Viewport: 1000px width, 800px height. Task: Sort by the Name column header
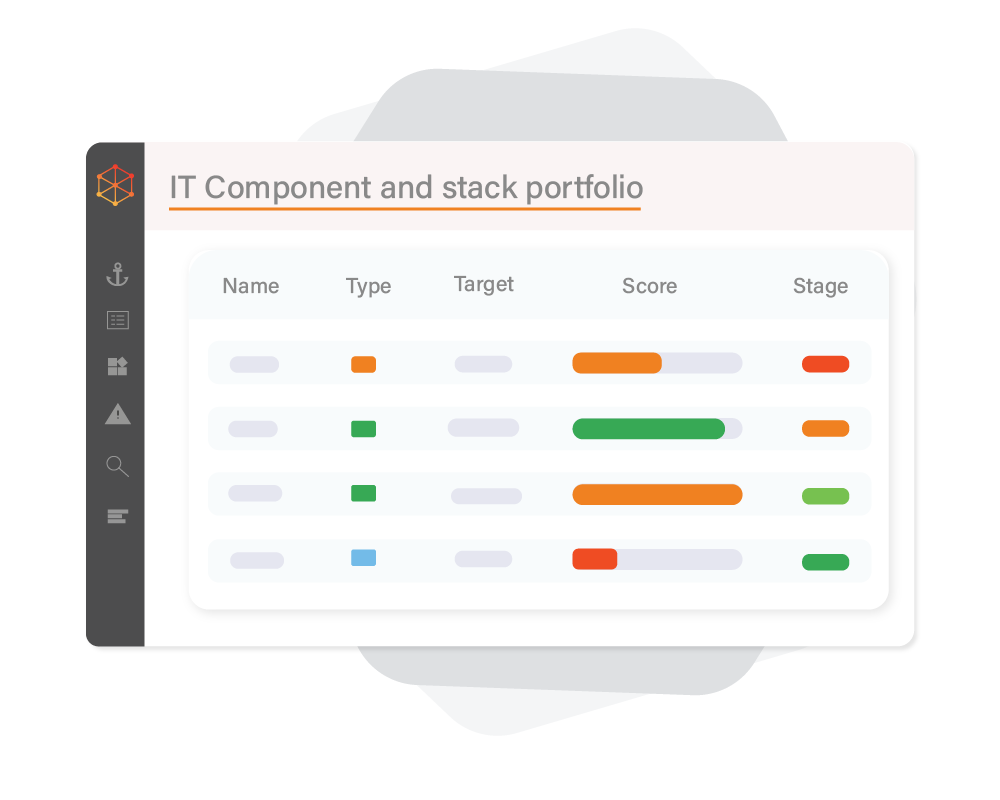(250, 286)
